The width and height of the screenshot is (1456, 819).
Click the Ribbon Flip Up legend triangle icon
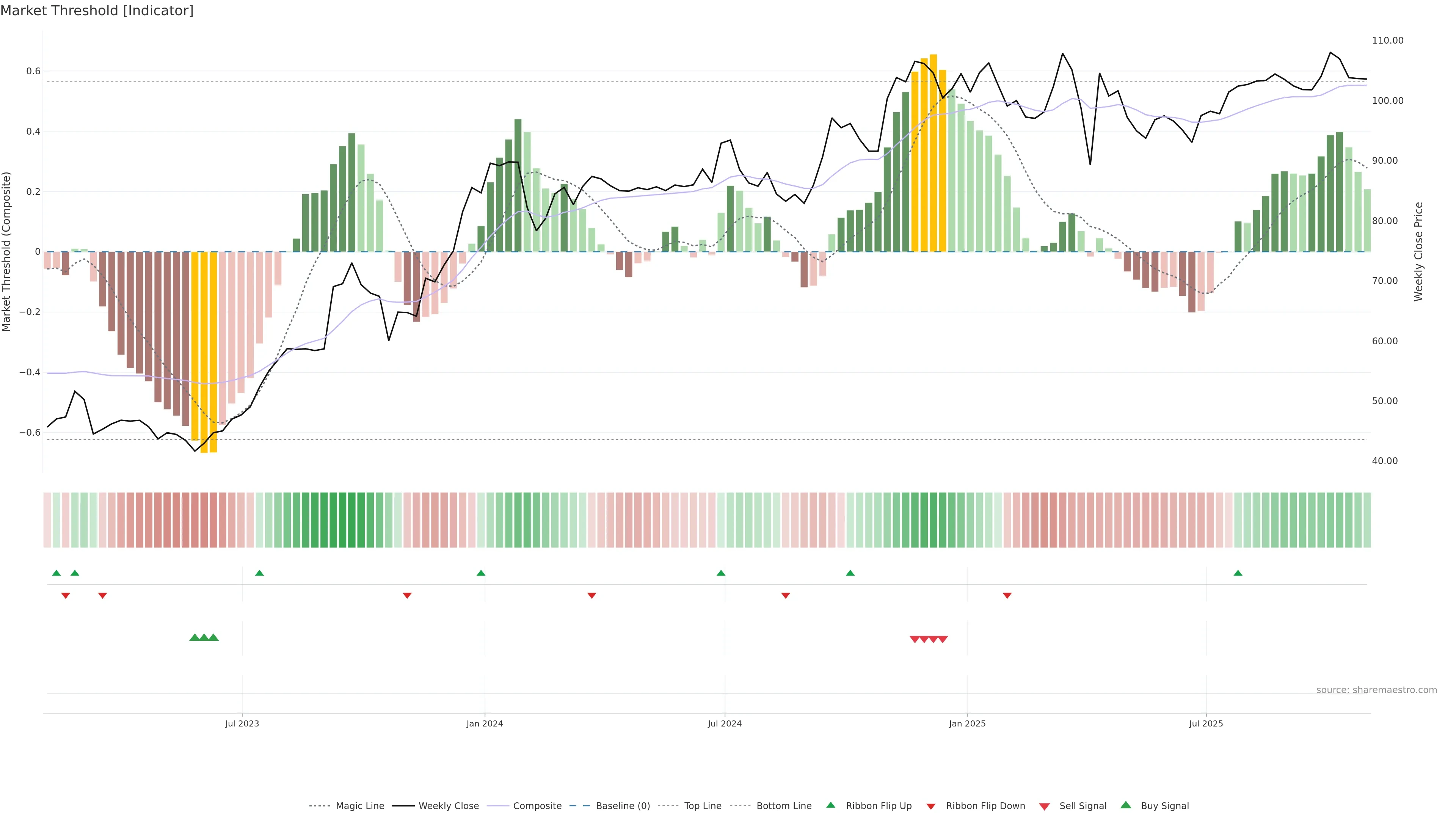pyautogui.click(x=830, y=805)
